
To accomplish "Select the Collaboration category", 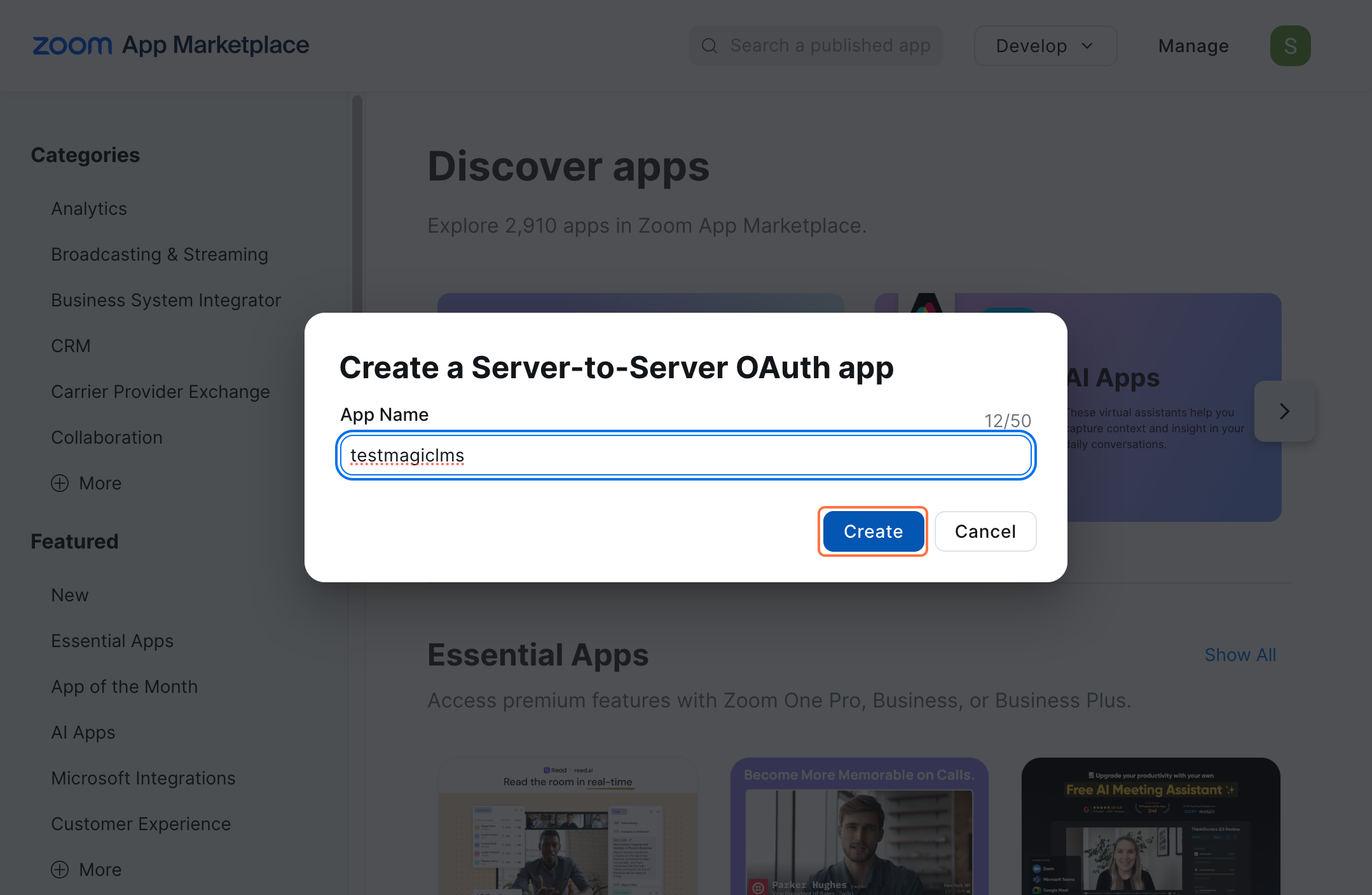I will click(107, 437).
